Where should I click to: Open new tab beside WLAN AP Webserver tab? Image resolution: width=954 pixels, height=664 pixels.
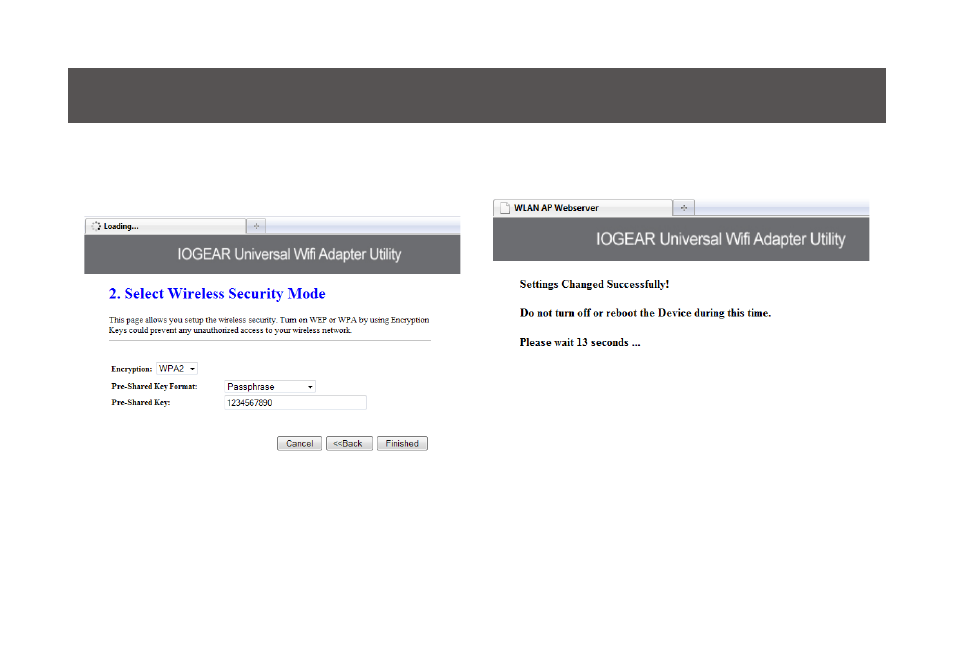684,208
